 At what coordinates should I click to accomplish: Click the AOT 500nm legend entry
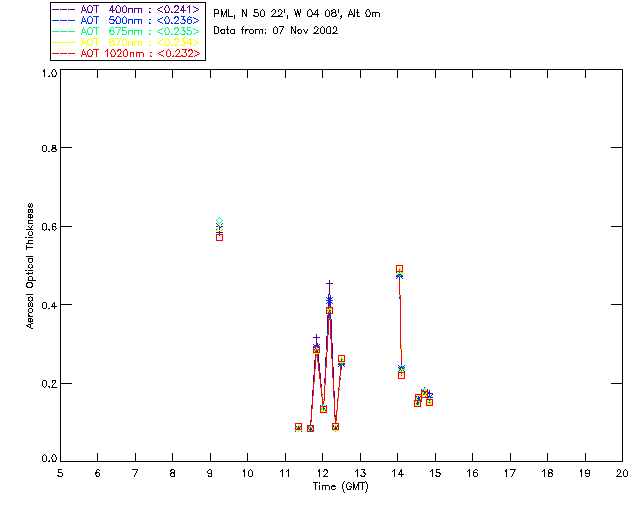click(126, 20)
